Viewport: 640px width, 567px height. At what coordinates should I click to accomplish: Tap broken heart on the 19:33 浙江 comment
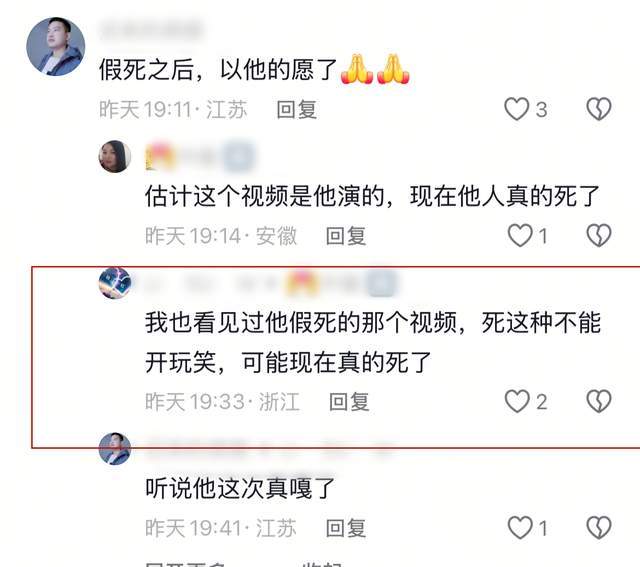point(598,401)
